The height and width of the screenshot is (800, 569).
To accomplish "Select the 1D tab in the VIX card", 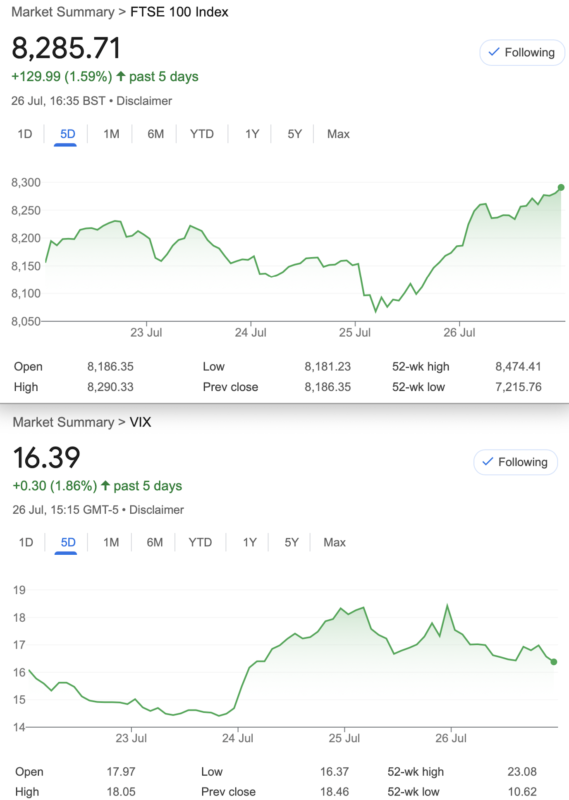I will [x=26, y=542].
